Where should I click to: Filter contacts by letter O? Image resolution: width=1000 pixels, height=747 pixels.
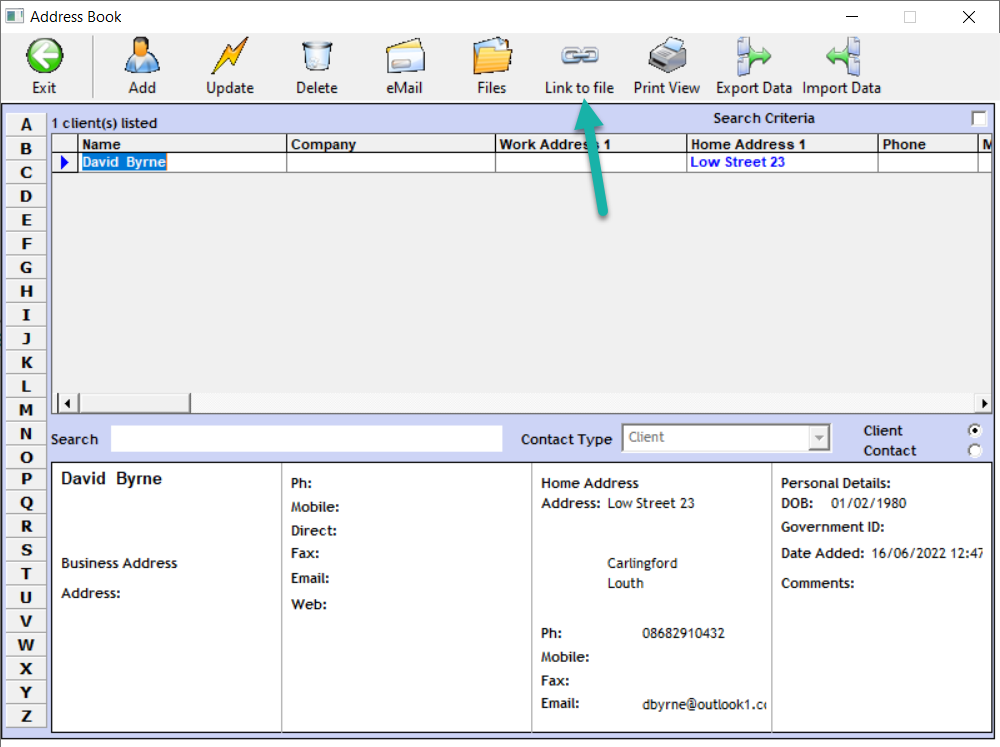[26, 457]
